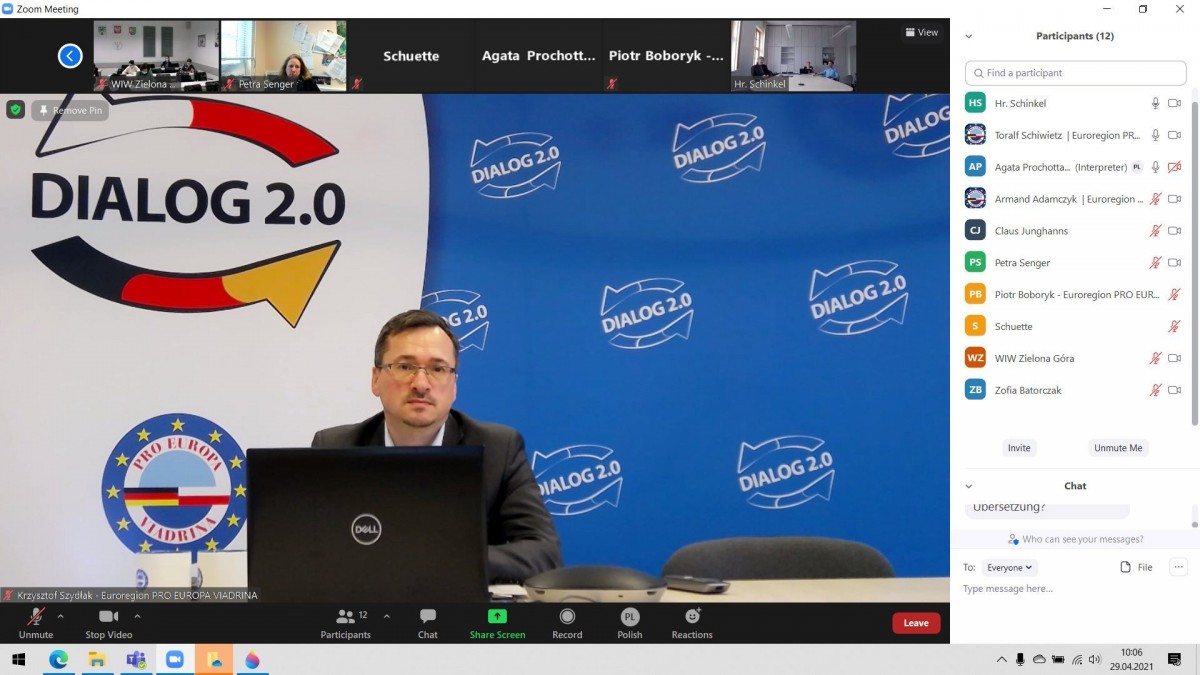
Task: Click Piotr Boboryk's muted microphone icon
Action: pos(1175,295)
